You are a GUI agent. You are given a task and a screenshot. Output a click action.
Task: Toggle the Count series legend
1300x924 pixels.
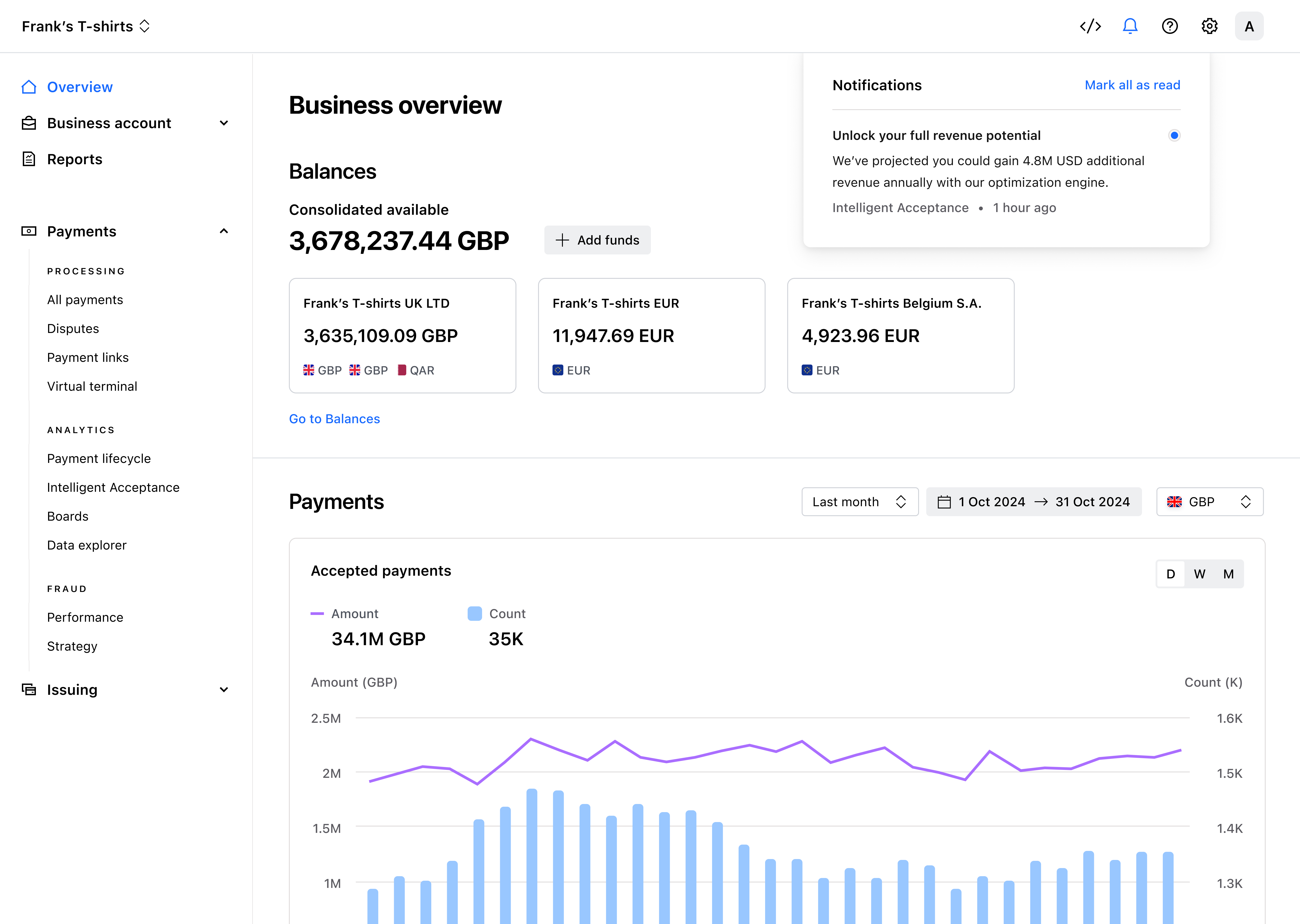497,613
